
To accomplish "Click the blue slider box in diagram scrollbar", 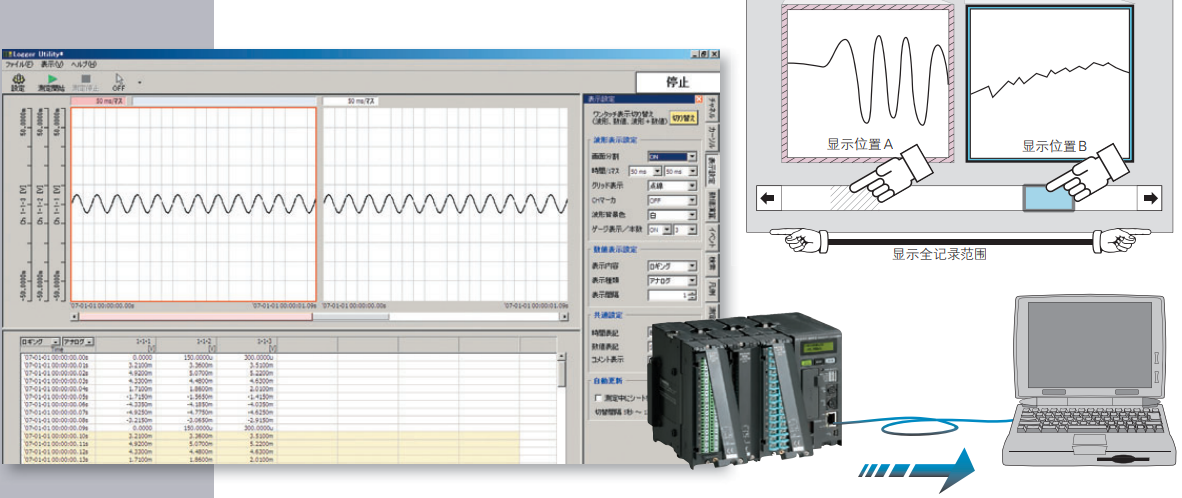I will pos(1048,198).
